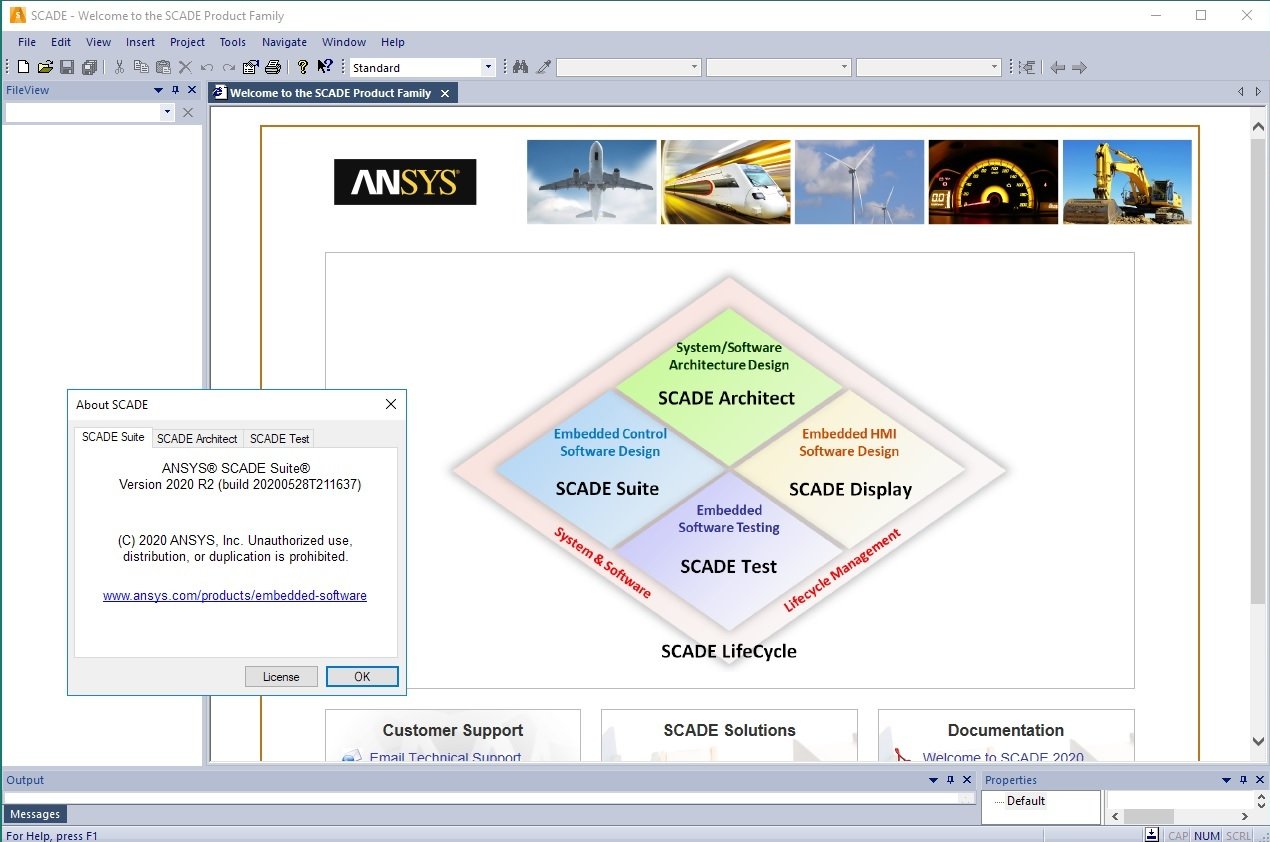Expand the FileView filter dropdown
Image resolution: width=1270 pixels, height=842 pixels.
167,113
